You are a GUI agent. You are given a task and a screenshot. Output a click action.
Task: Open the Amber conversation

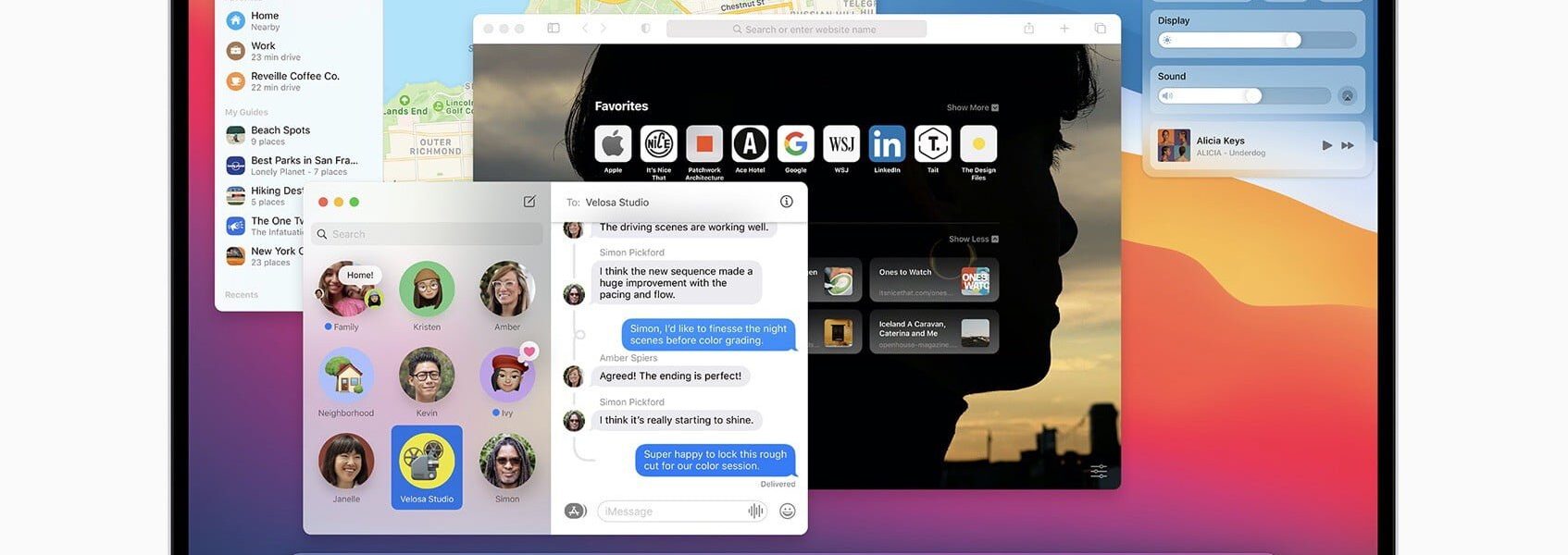[x=507, y=296]
